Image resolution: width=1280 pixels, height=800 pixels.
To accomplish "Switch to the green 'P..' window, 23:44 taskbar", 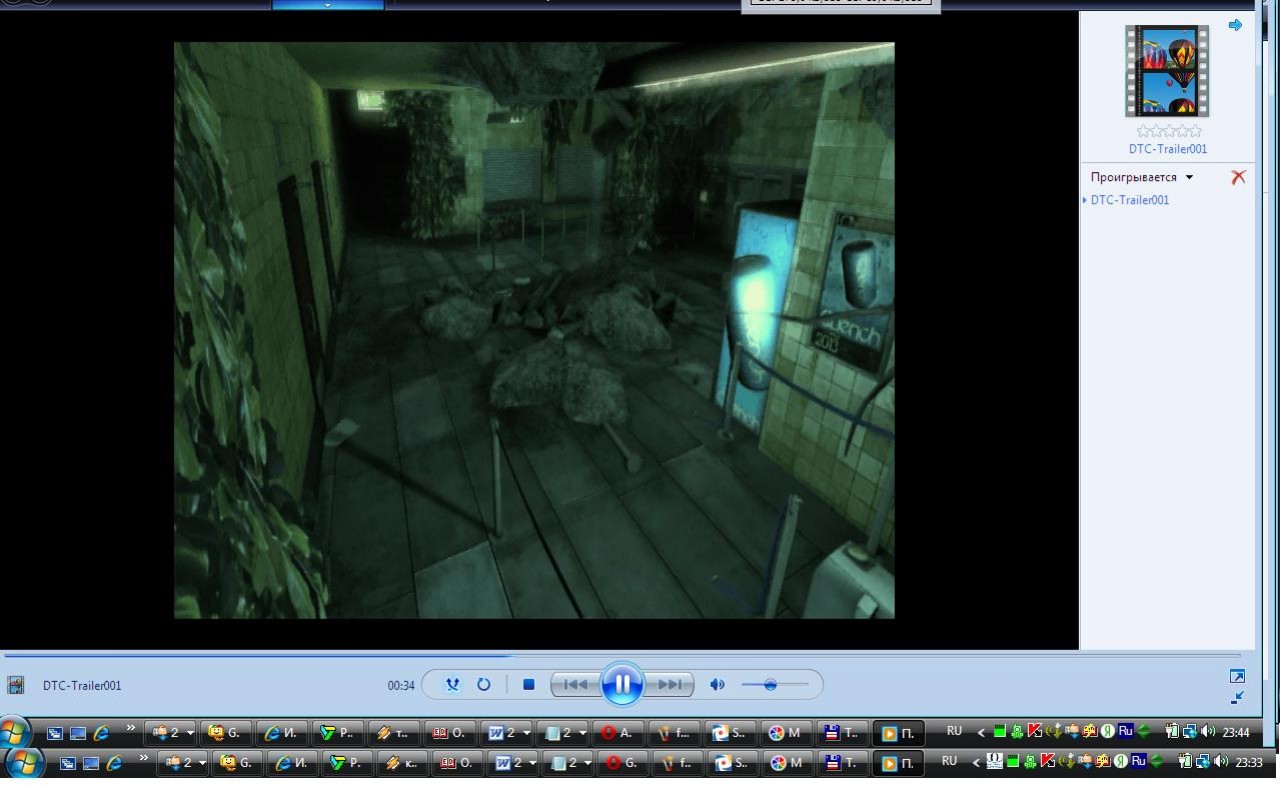I will click(x=339, y=733).
